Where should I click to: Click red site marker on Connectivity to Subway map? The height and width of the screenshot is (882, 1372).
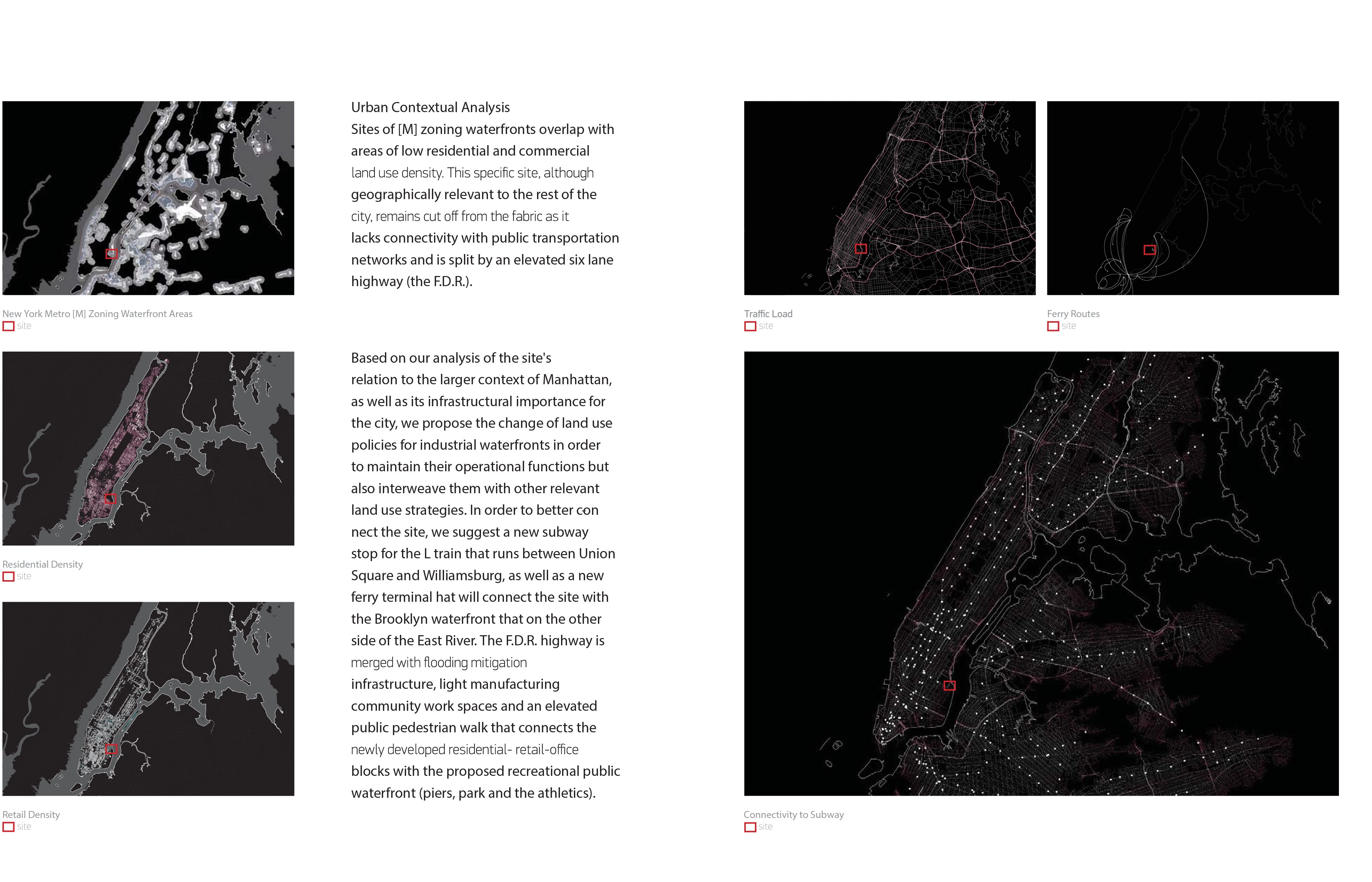pyautogui.click(x=949, y=686)
